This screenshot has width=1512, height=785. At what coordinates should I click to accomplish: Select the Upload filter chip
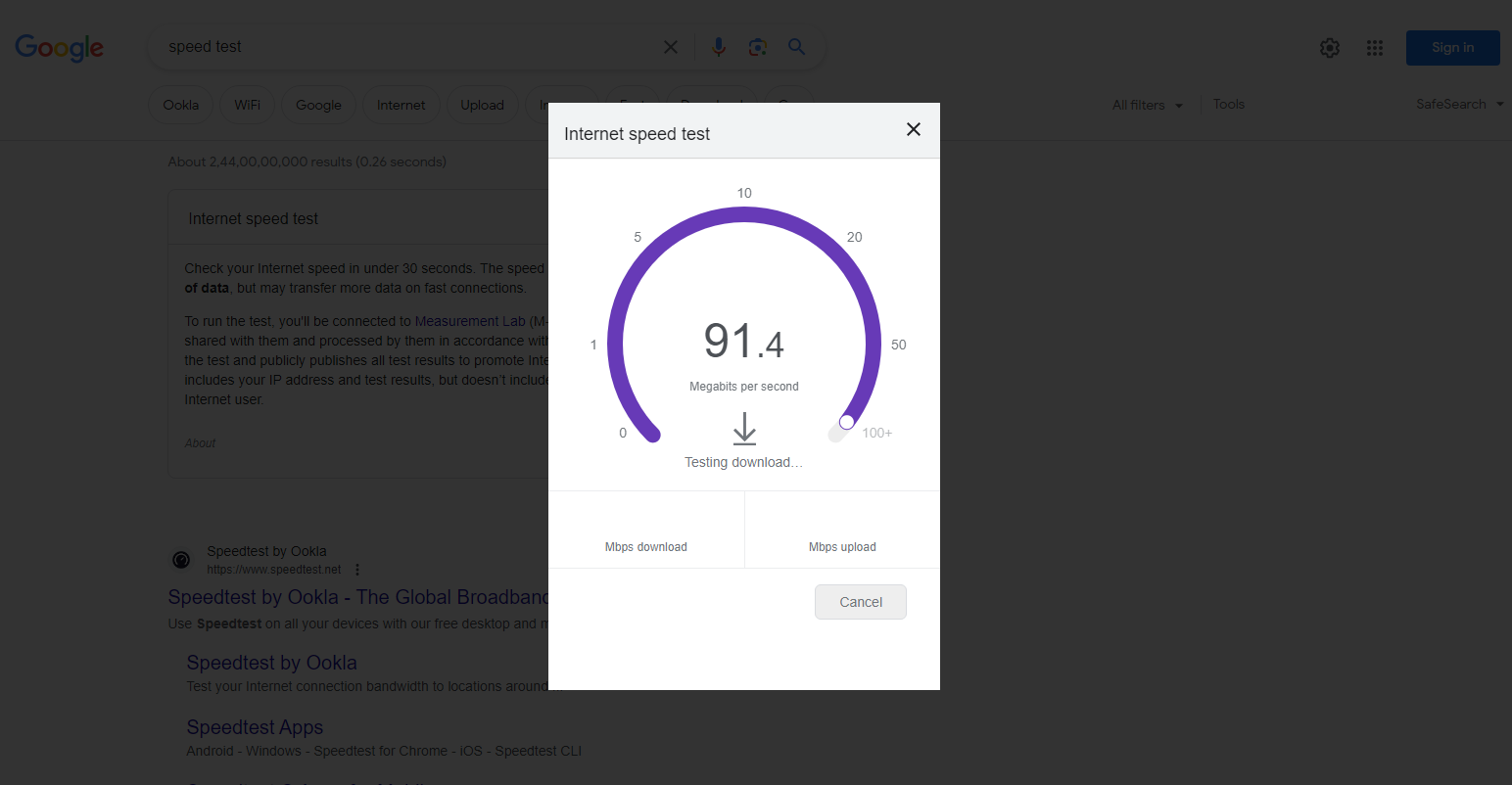coord(483,105)
